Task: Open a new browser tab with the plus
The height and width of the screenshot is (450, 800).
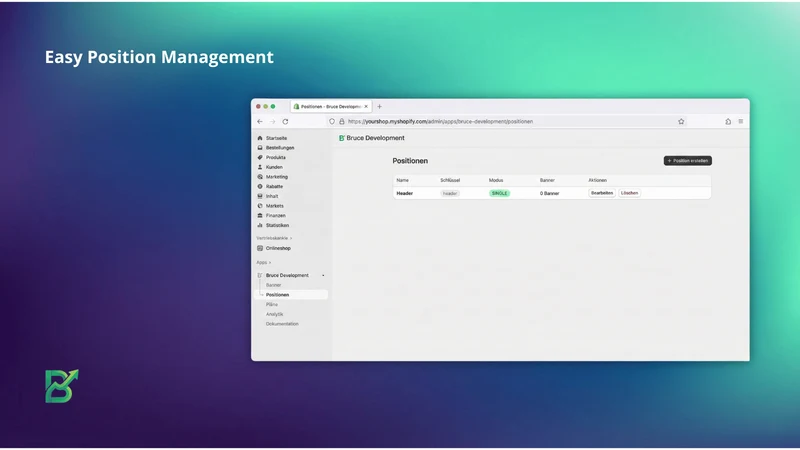Action: pos(379,107)
